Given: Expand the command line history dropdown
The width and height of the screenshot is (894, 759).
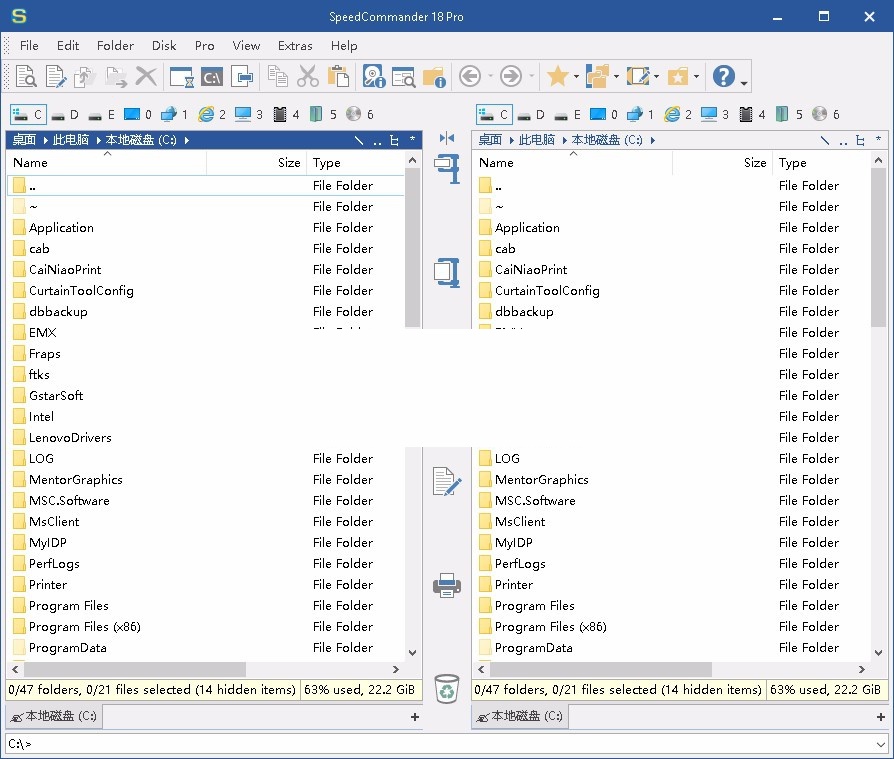Looking at the screenshot, I should point(880,744).
